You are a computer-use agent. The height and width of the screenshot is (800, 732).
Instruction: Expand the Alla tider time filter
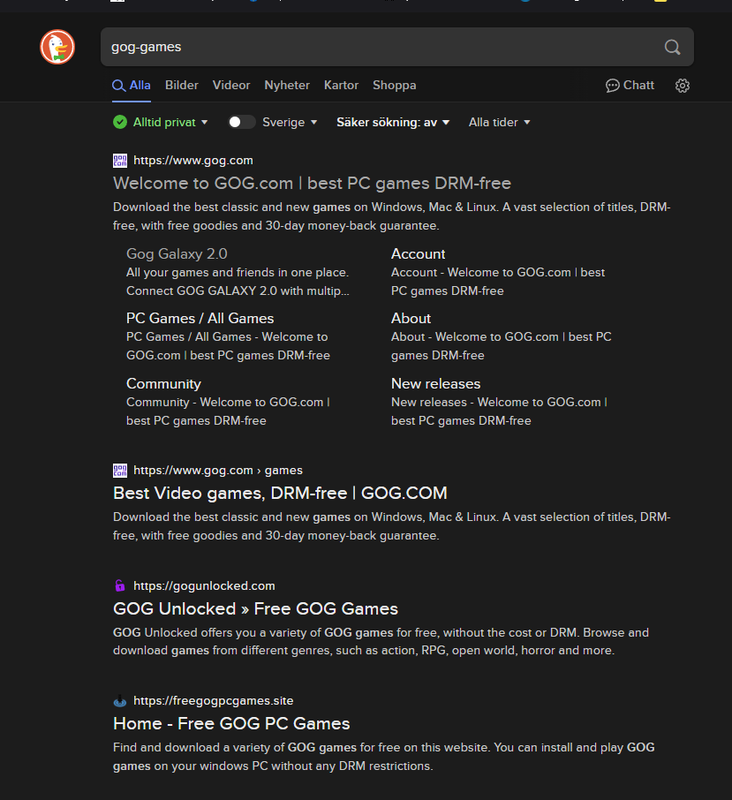pyautogui.click(x=499, y=122)
